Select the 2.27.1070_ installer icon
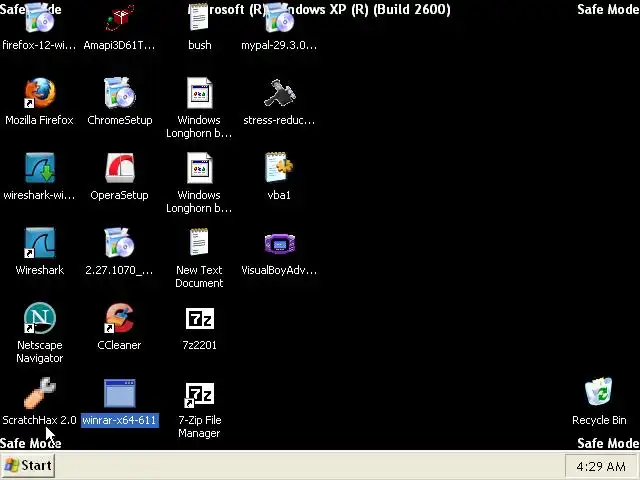This screenshot has height=480, width=640. [x=119, y=243]
